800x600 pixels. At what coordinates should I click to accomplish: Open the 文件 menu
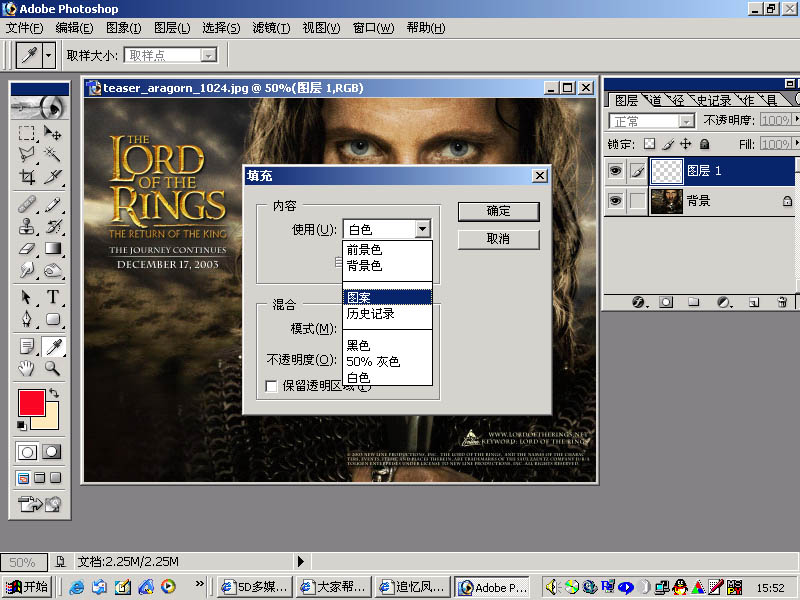point(24,28)
